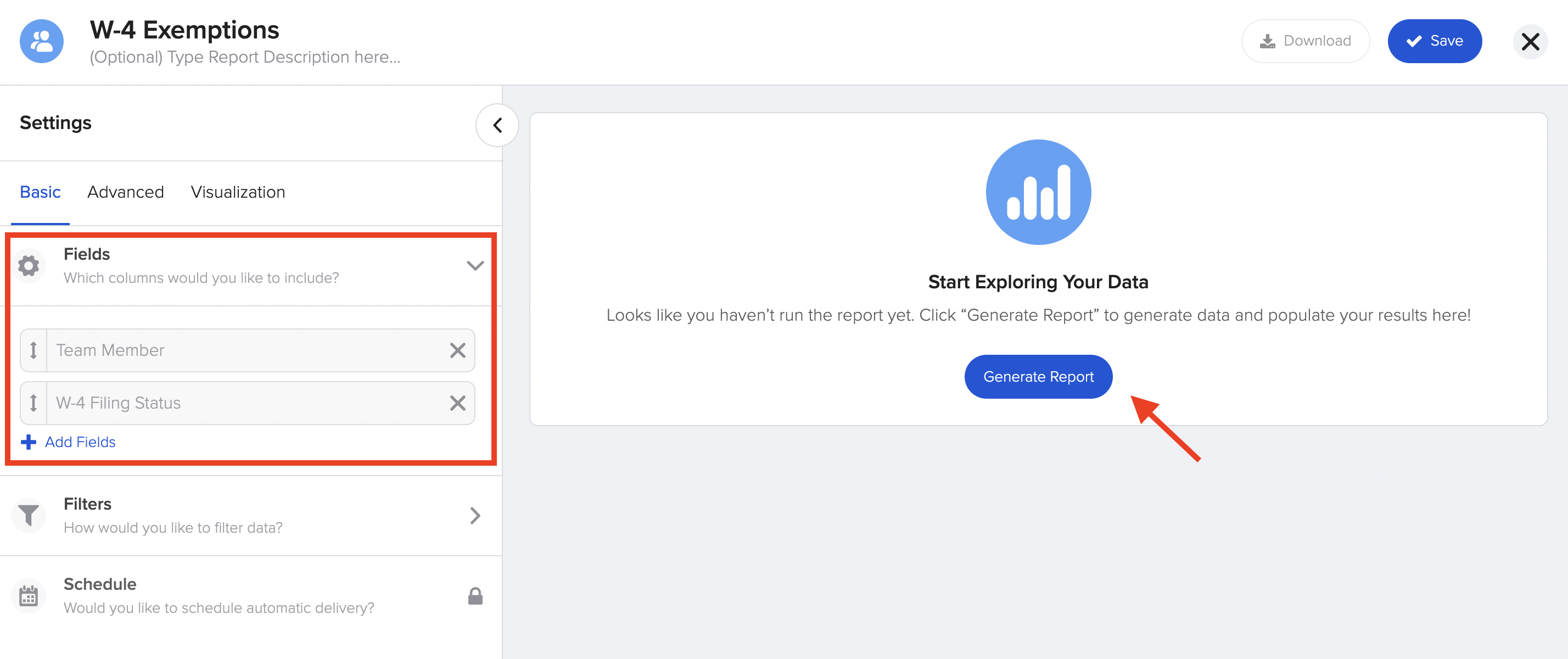
Task: Collapse the Settings side panel
Action: coord(497,125)
